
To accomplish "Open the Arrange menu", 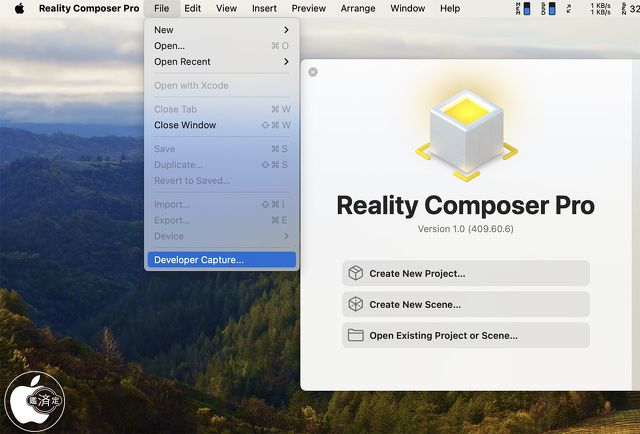I will pyautogui.click(x=357, y=8).
